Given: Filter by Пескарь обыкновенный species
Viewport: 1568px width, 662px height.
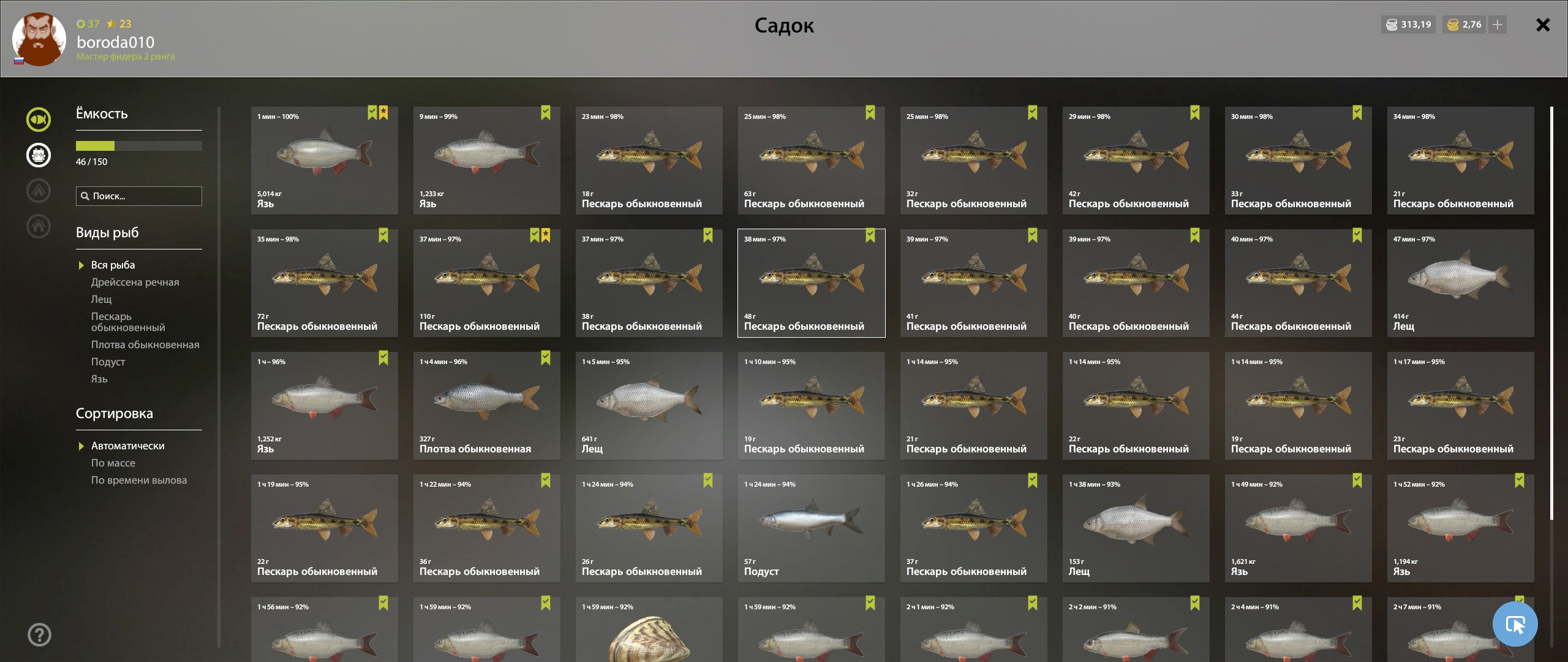Looking at the screenshot, I should [x=128, y=322].
